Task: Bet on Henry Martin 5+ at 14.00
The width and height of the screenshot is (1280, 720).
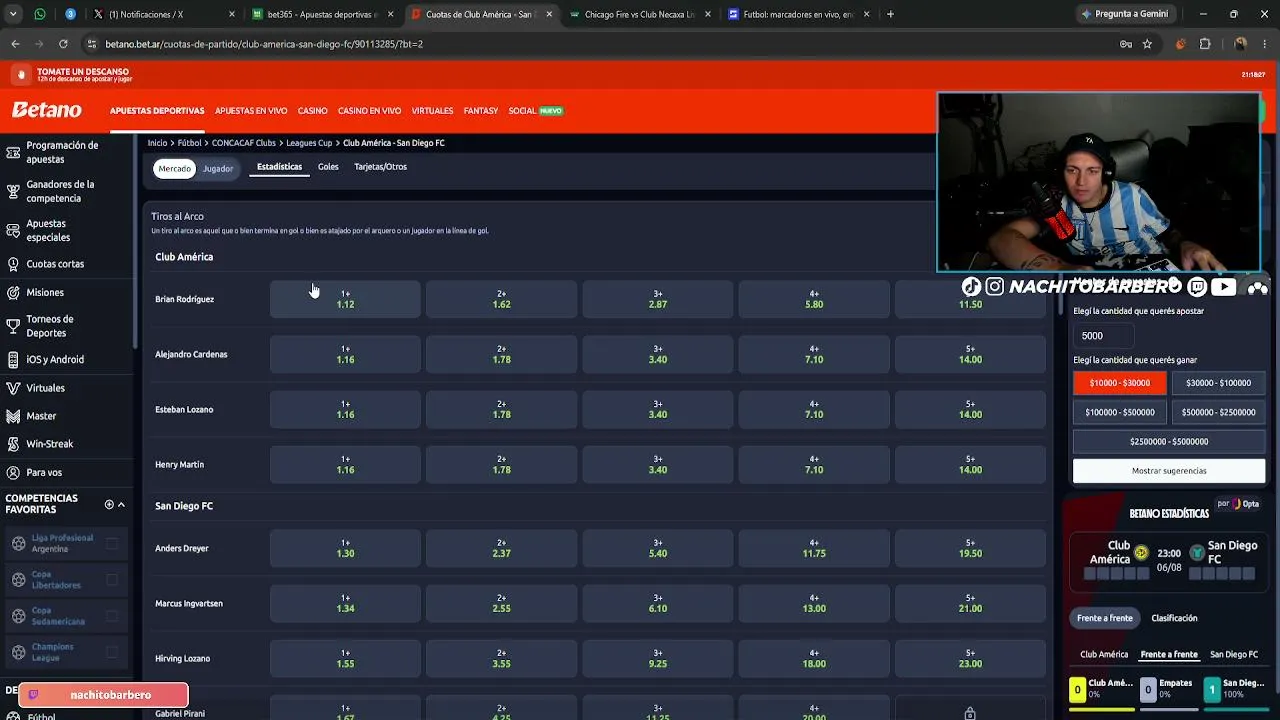Action: pyautogui.click(x=970, y=464)
